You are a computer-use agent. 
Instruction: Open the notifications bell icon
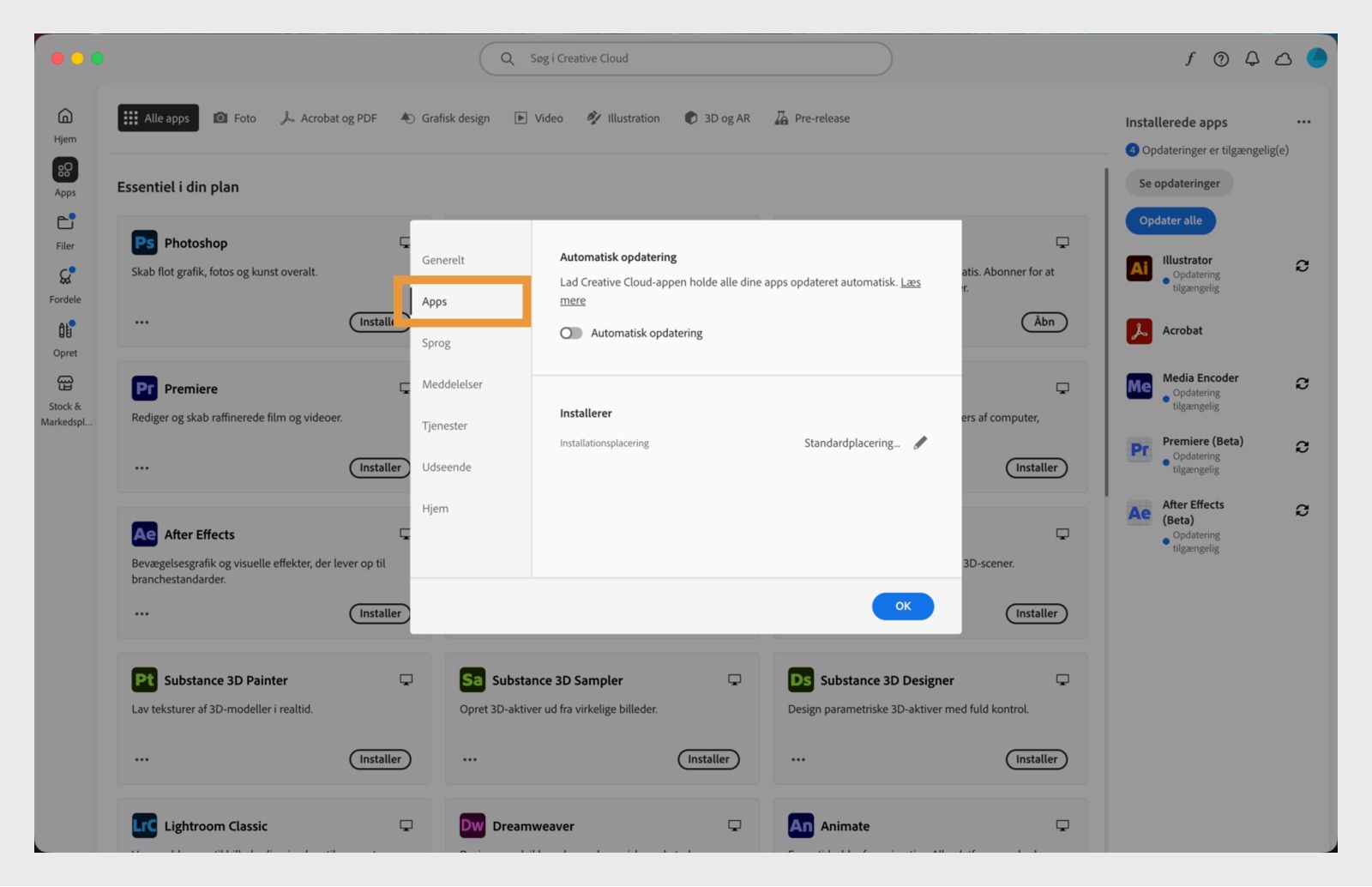pos(1252,58)
